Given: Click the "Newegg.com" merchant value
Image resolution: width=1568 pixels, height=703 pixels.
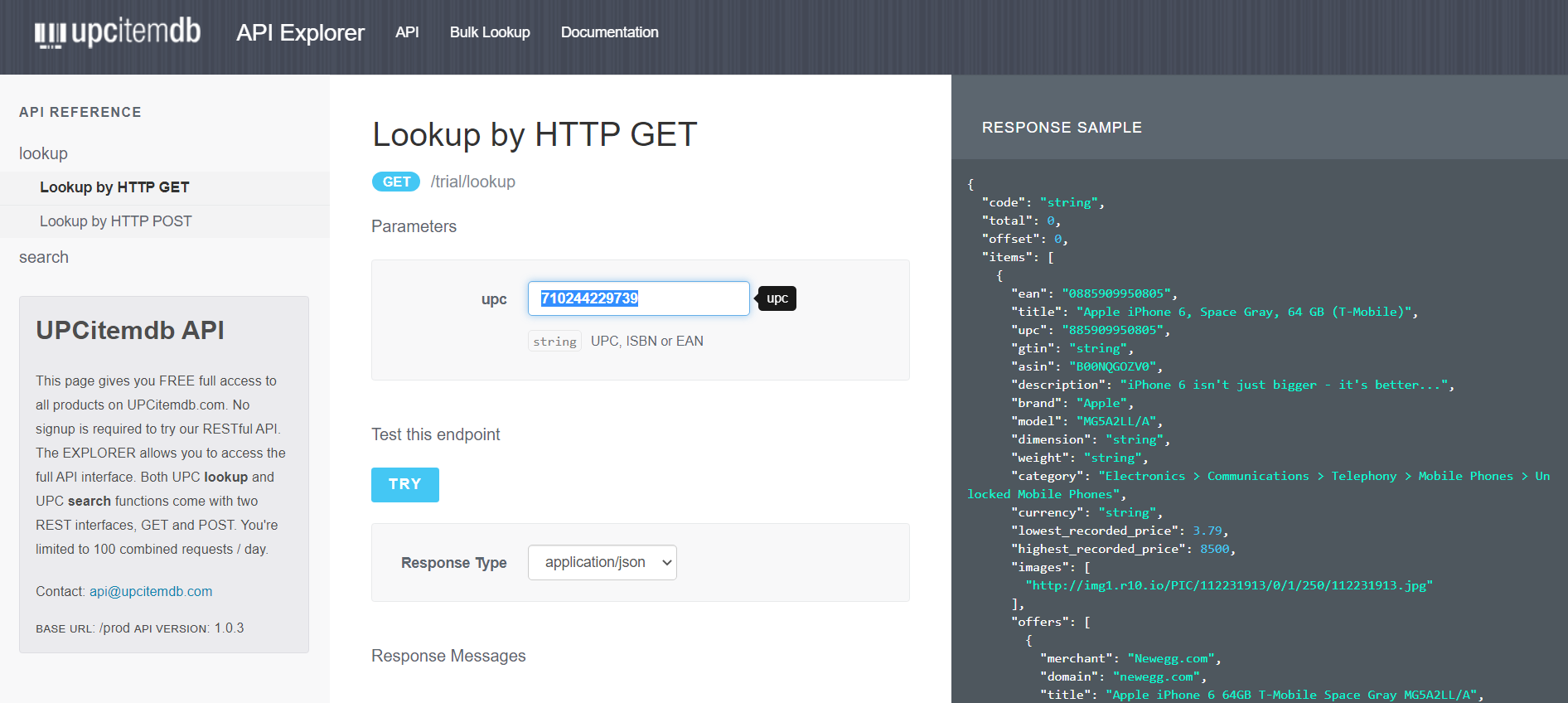Looking at the screenshot, I should coord(1171,658).
